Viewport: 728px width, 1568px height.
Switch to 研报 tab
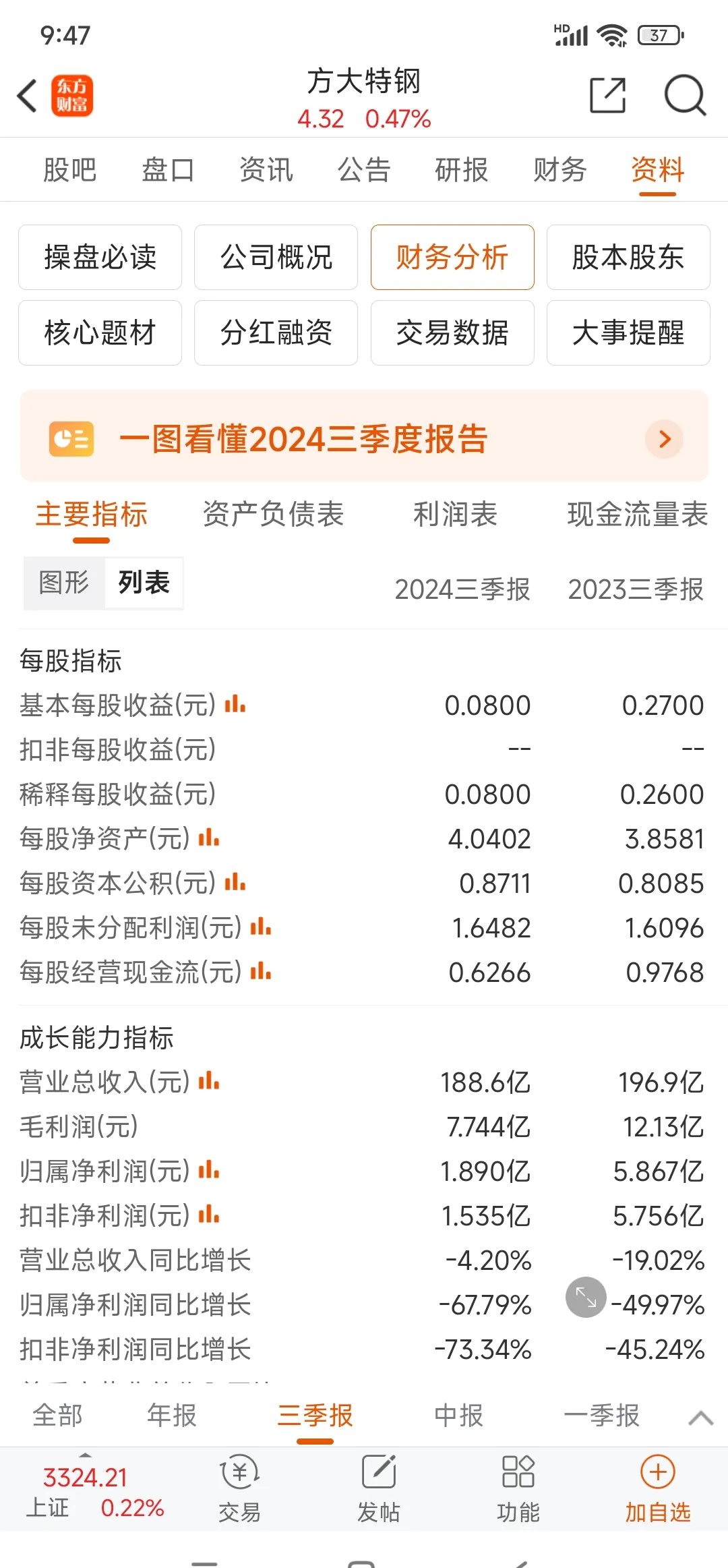(x=462, y=170)
